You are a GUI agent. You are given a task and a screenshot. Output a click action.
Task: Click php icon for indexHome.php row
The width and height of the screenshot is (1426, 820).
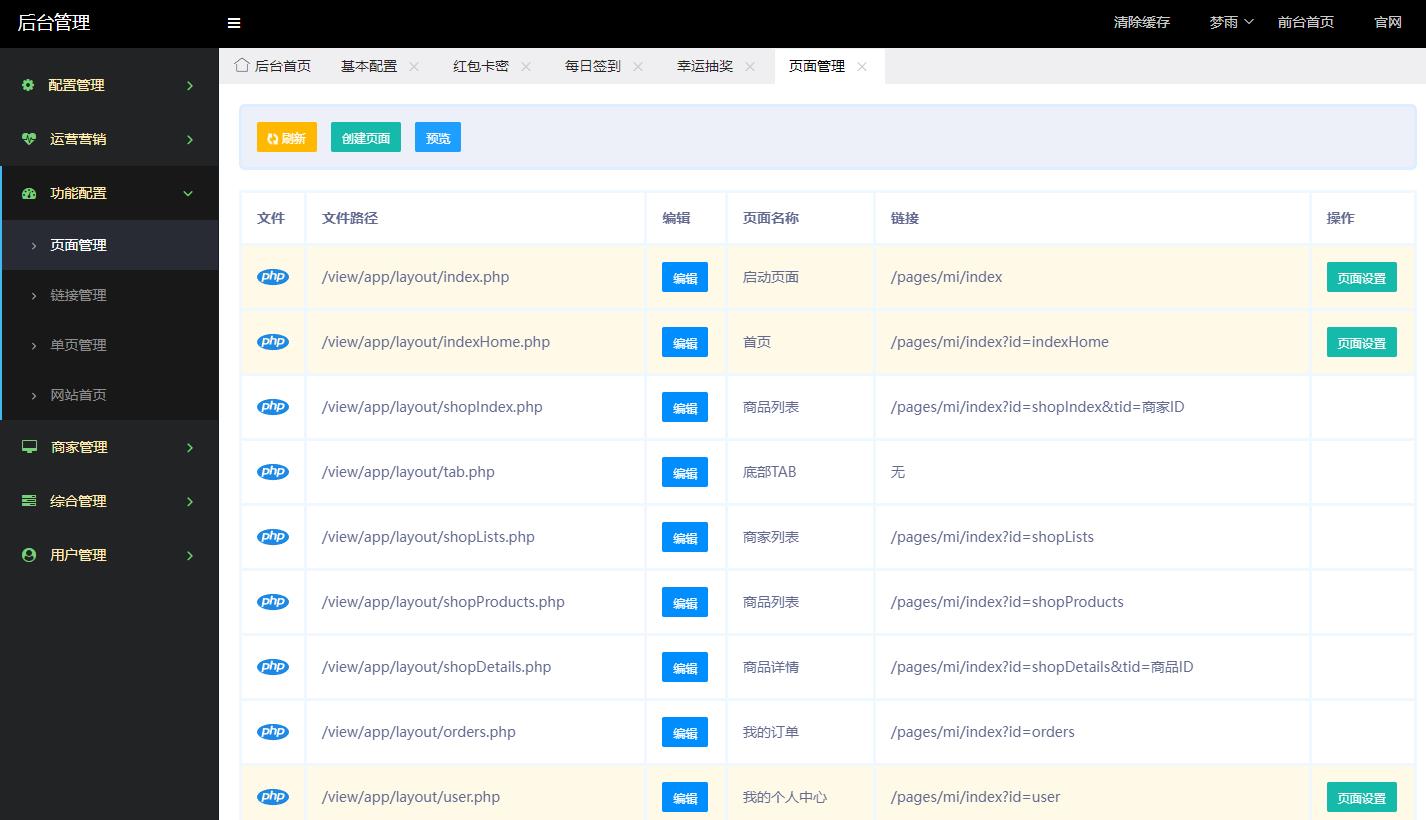[273, 342]
